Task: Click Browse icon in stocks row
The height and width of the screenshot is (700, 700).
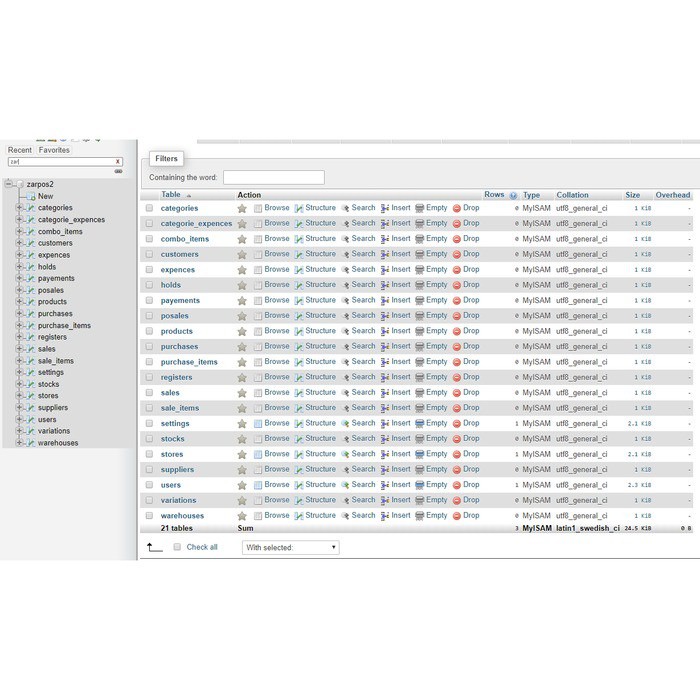Action: tap(258, 439)
